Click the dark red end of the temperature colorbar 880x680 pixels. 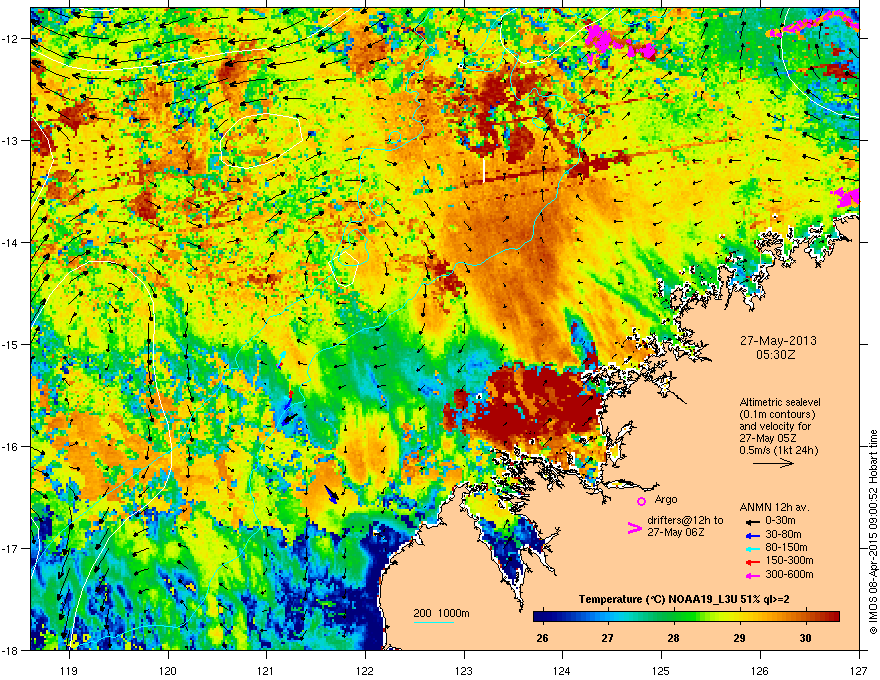pos(833,616)
